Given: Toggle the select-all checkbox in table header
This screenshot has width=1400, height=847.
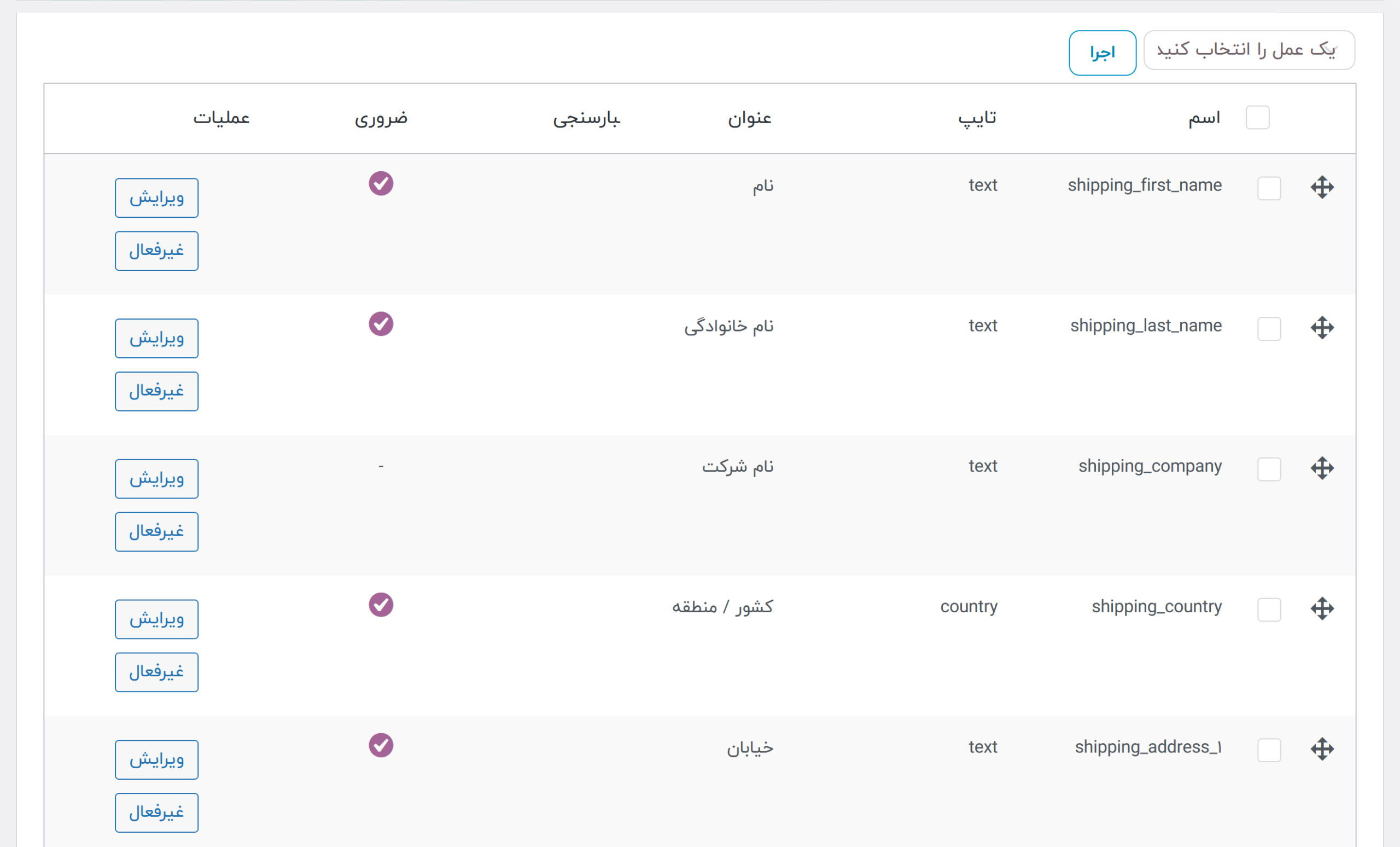Looking at the screenshot, I should tap(1257, 117).
